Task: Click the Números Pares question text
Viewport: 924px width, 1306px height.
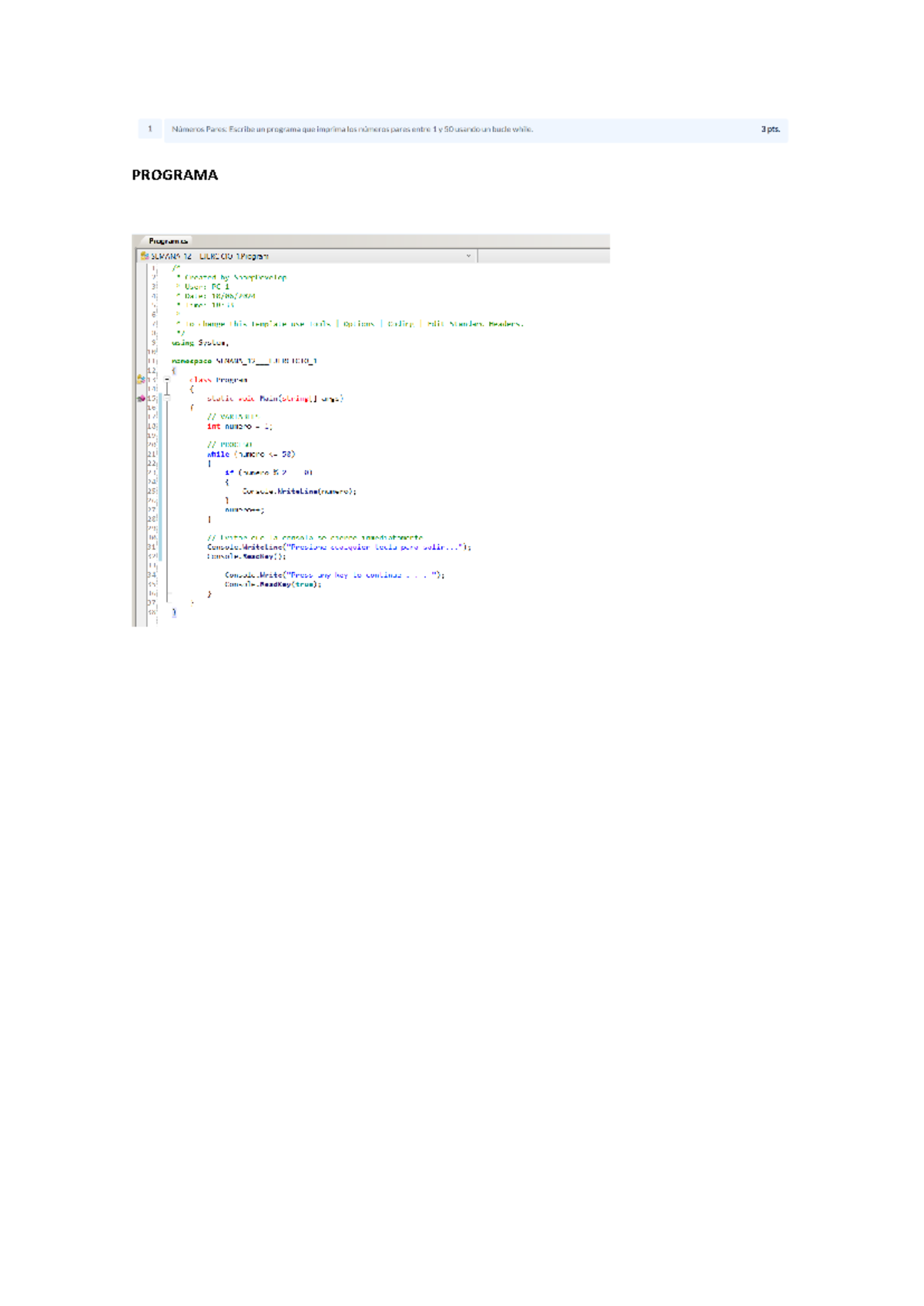Action: pos(352,129)
